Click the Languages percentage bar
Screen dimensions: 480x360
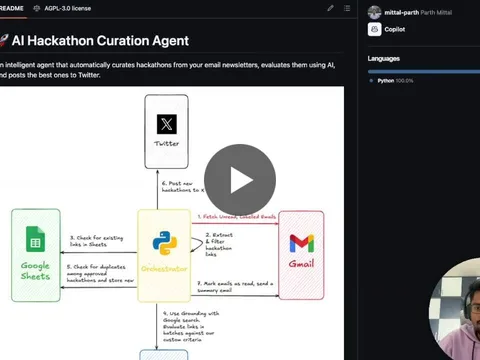click(424, 71)
